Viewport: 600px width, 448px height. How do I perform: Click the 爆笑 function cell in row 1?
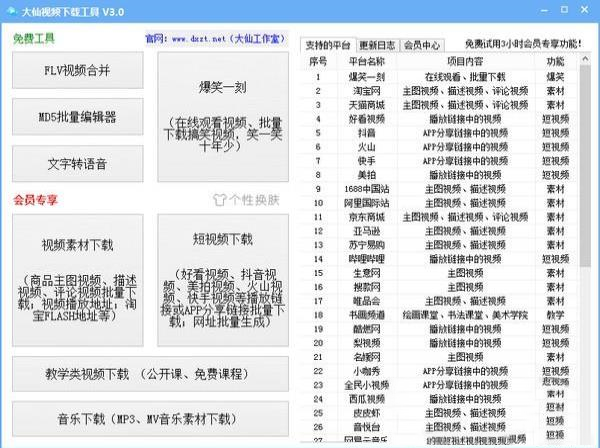tap(555, 77)
